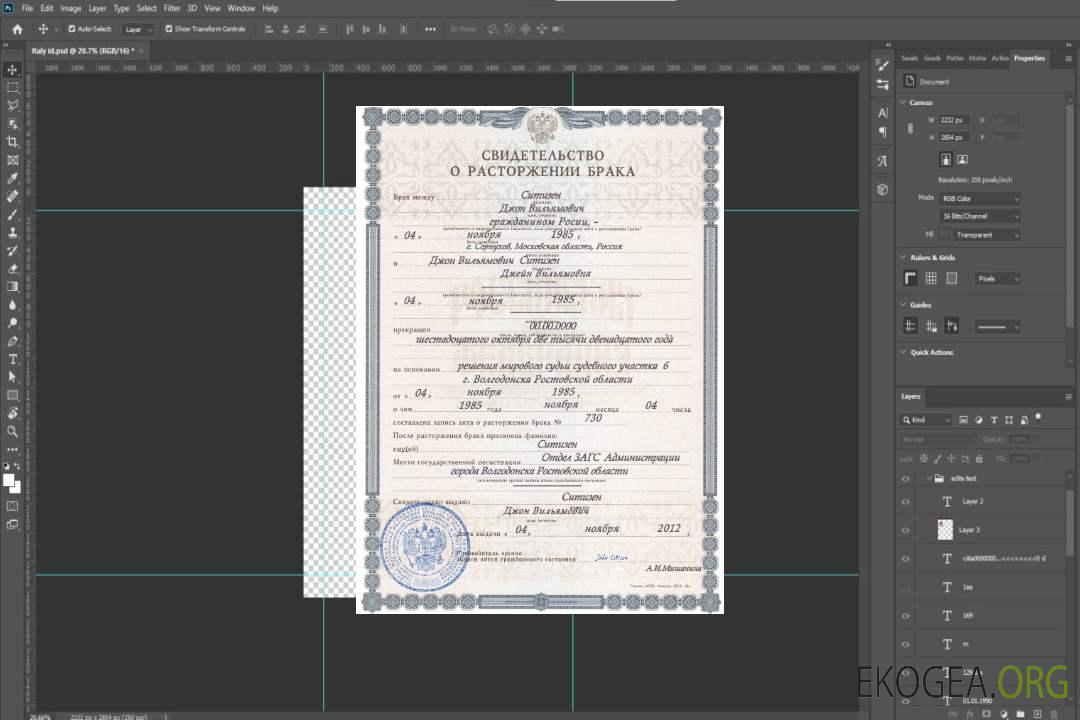Viewport: 1080px width, 720px height.
Task: Toggle width-height link chain icon
Action: pyautogui.click(x=911, y=128)
